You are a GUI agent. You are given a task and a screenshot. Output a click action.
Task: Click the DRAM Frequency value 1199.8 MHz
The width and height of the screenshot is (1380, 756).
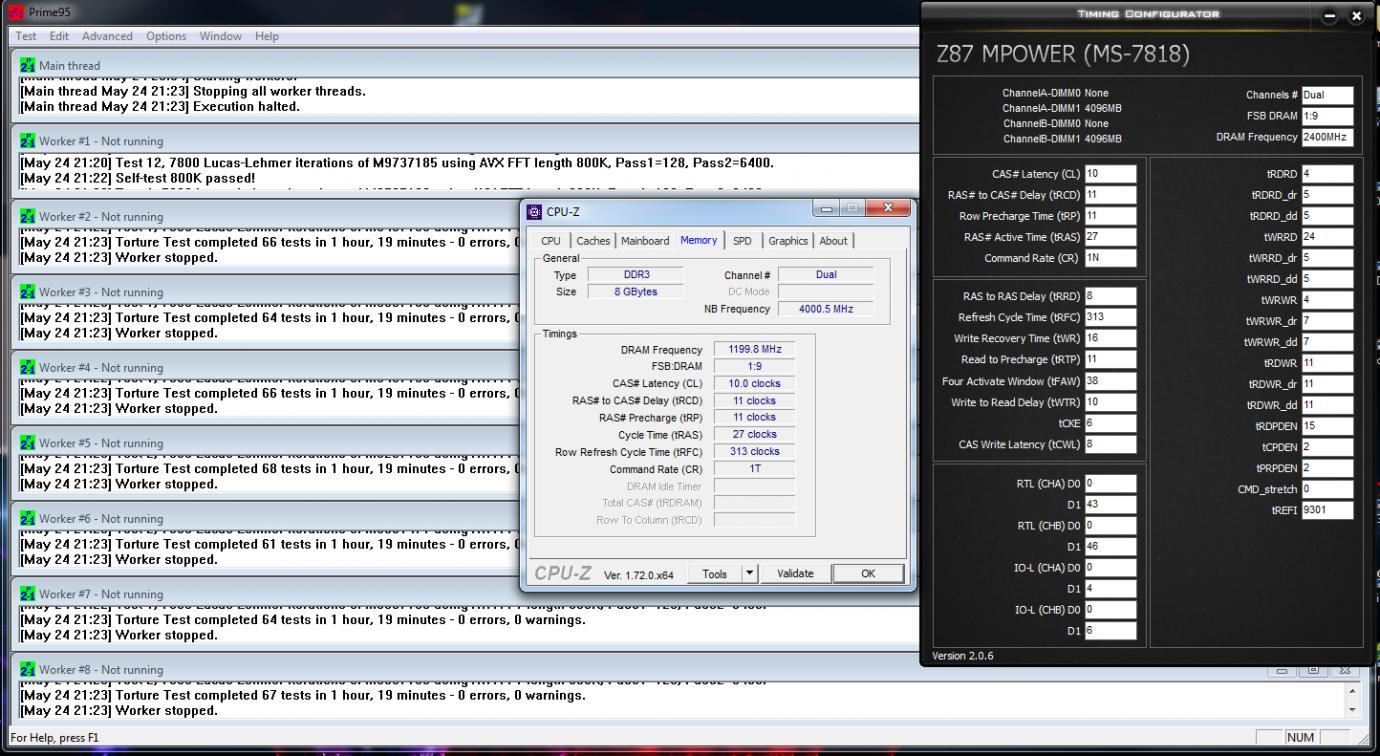coord(755,349)
